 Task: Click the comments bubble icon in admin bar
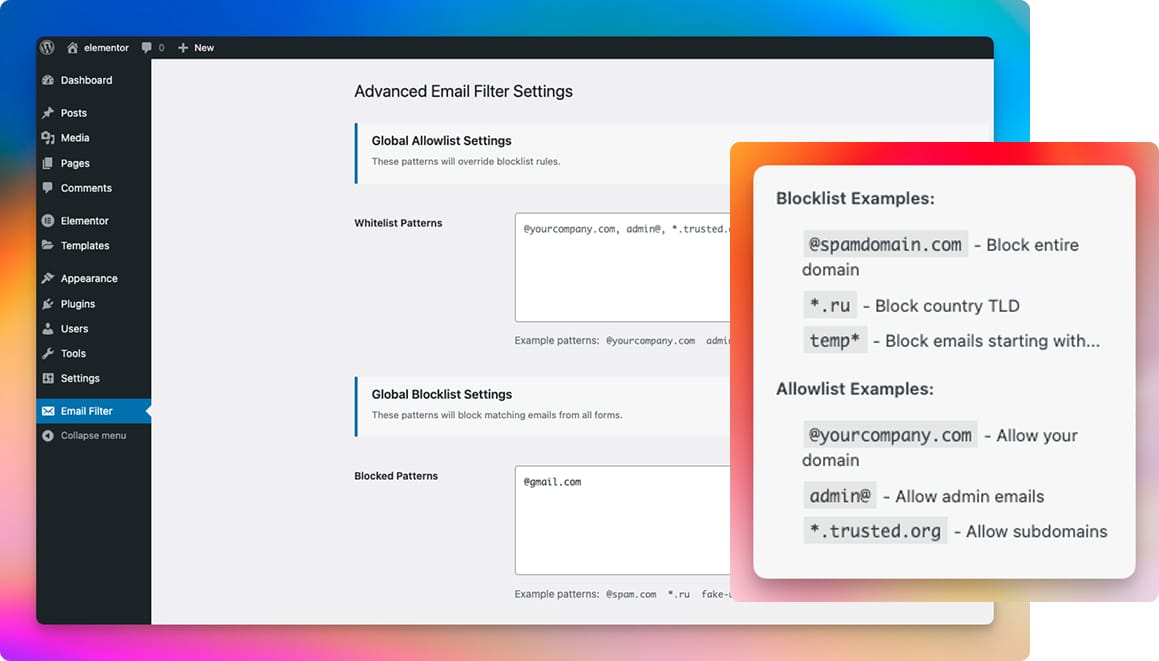[x=147, y=48]
